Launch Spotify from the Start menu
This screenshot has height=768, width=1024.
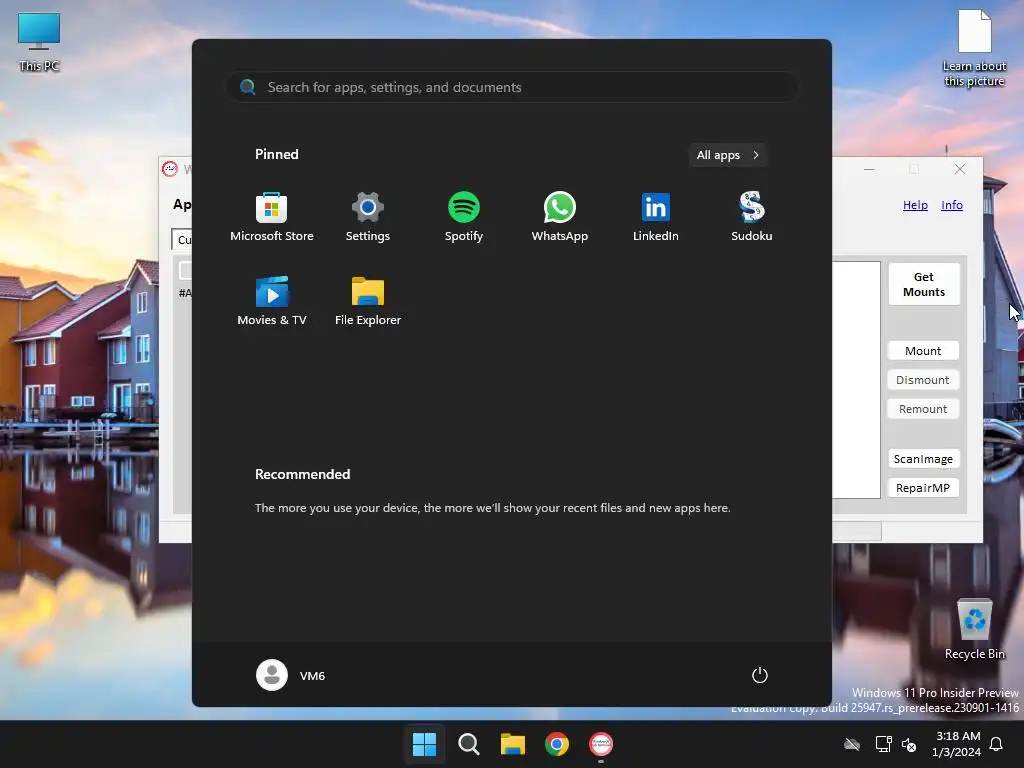coord(464,217)
